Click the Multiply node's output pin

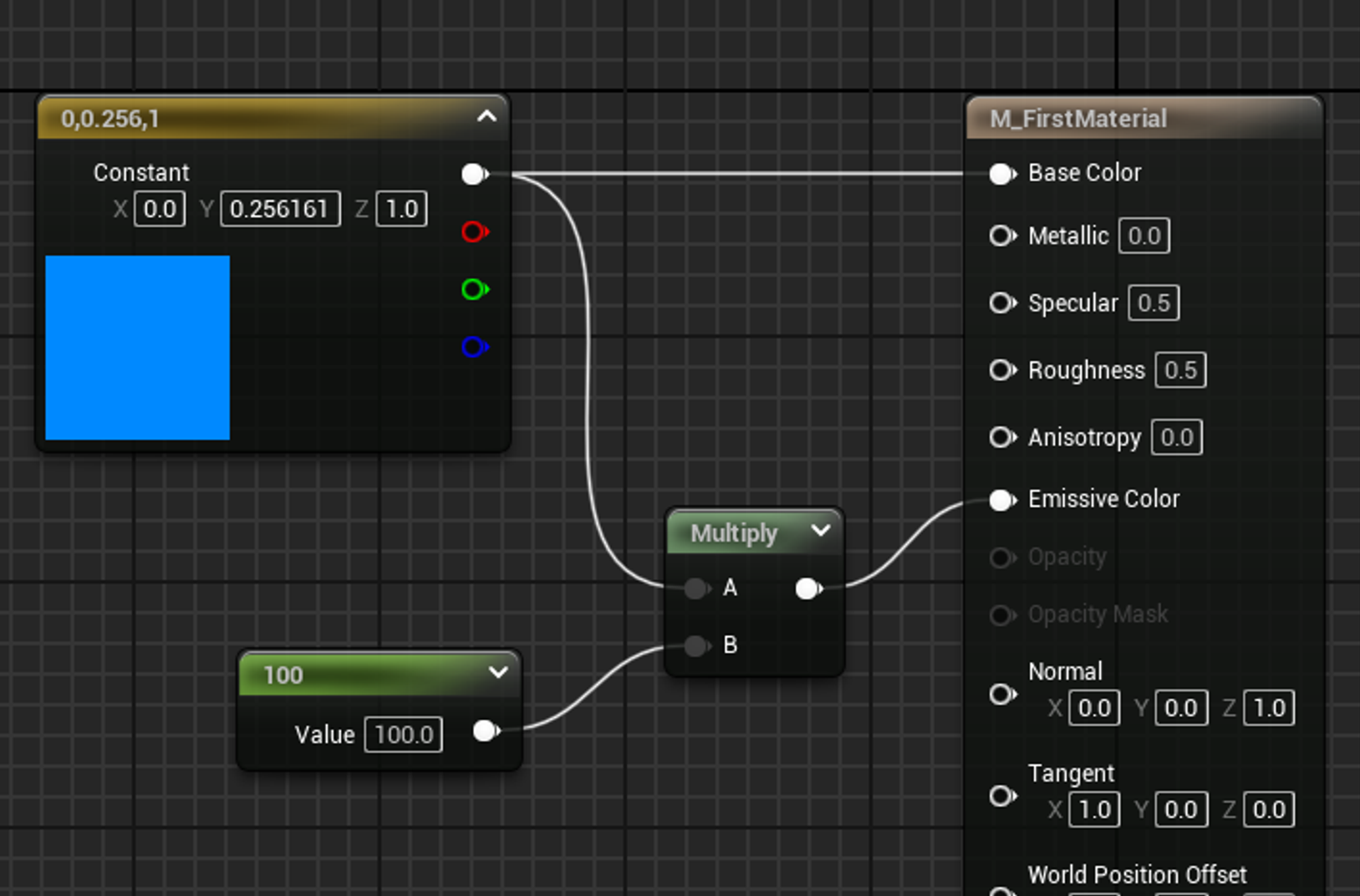click(x=809, y=588)
